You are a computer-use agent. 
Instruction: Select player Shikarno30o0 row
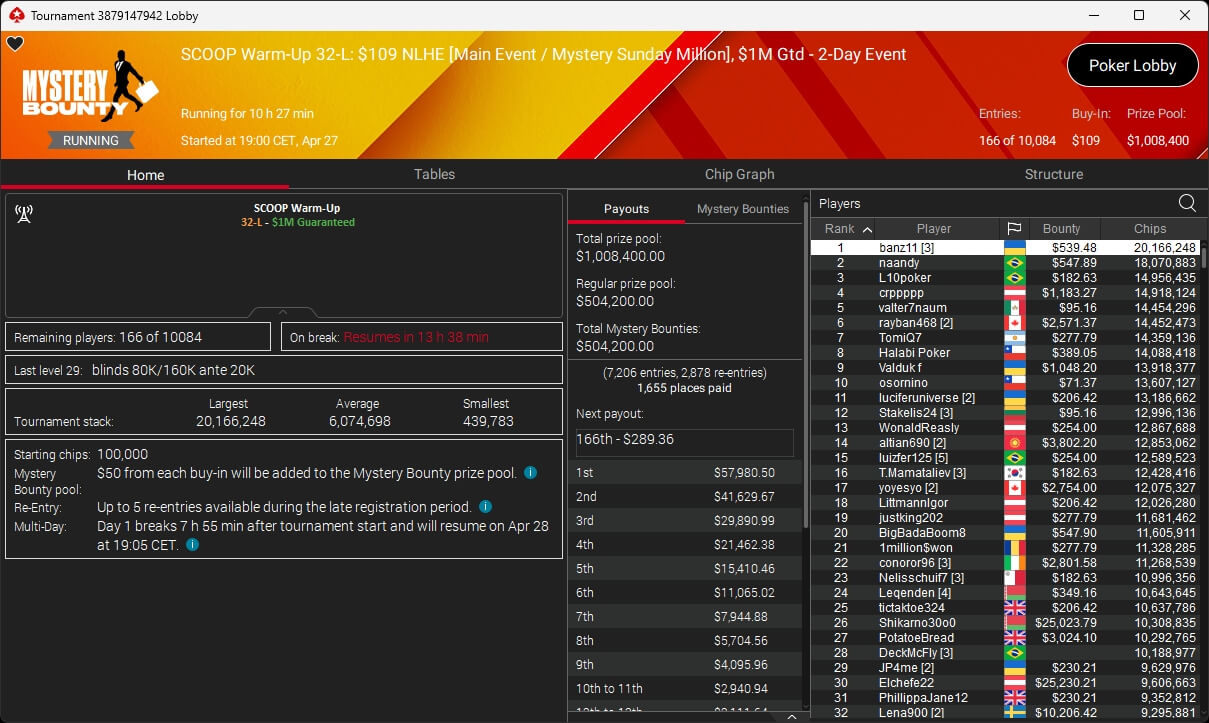pyautogui.click(x=1005, y=623)
